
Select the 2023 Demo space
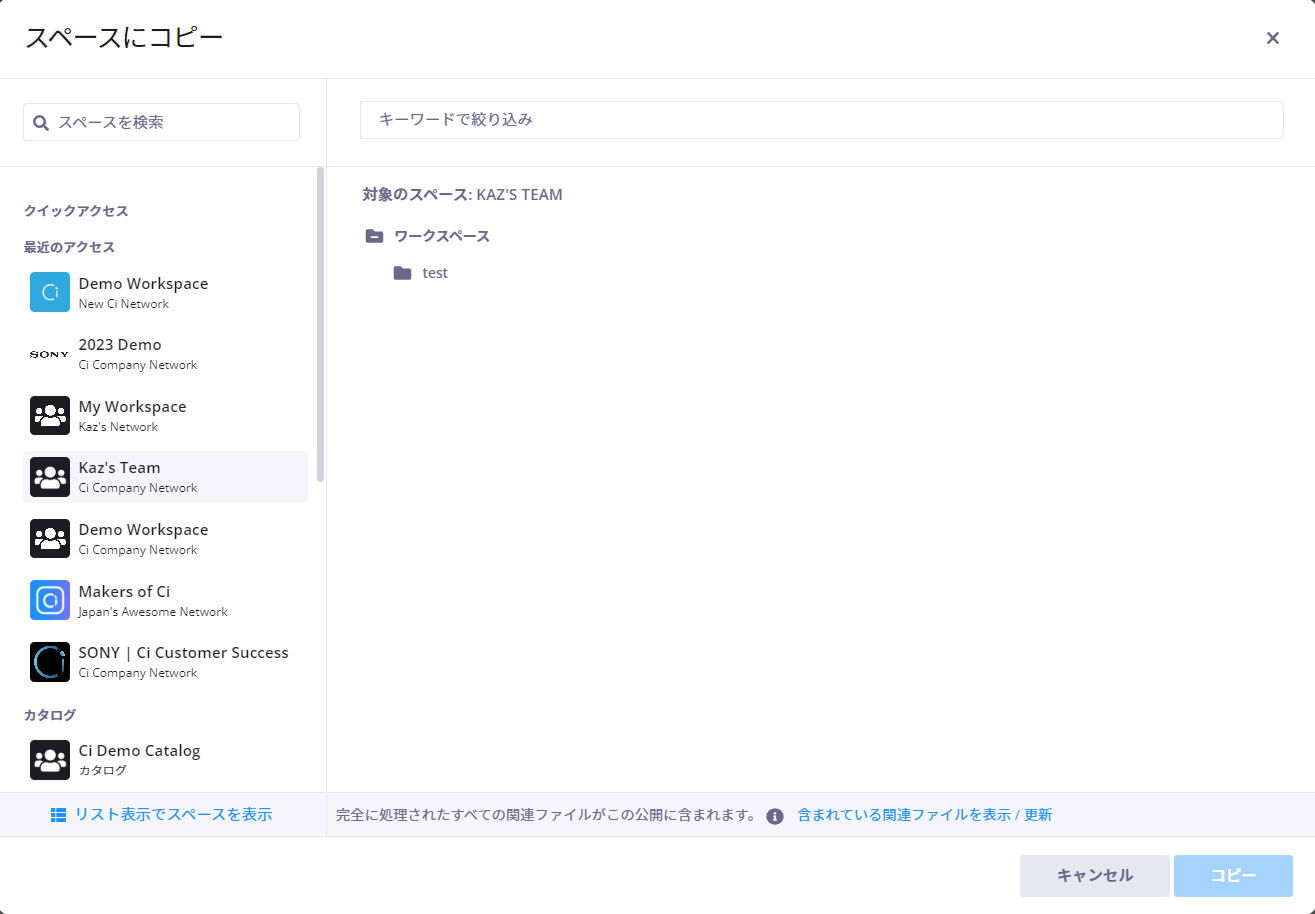point(165,354)
